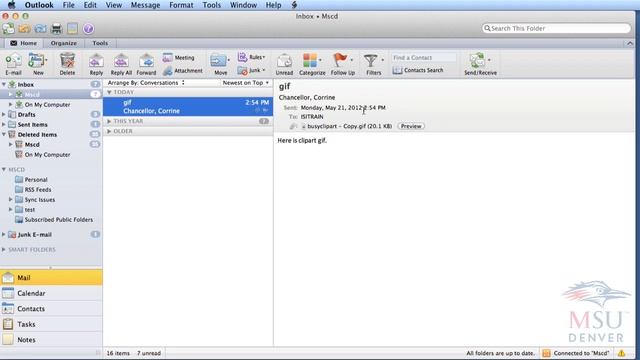640x360 pixels.
Task: Click Preview for the attachment
Action: click(x=411, y=126)
